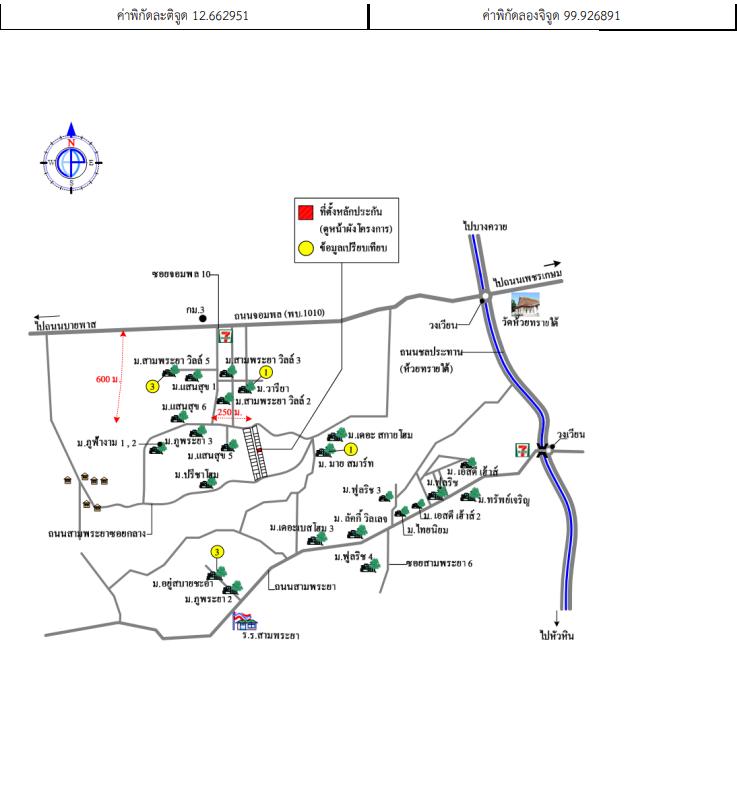
Task: Click yellow marker 3 near ม.สามพระยา วิลล์ 5
Action: pyautogui.click(x=152, y=386)
